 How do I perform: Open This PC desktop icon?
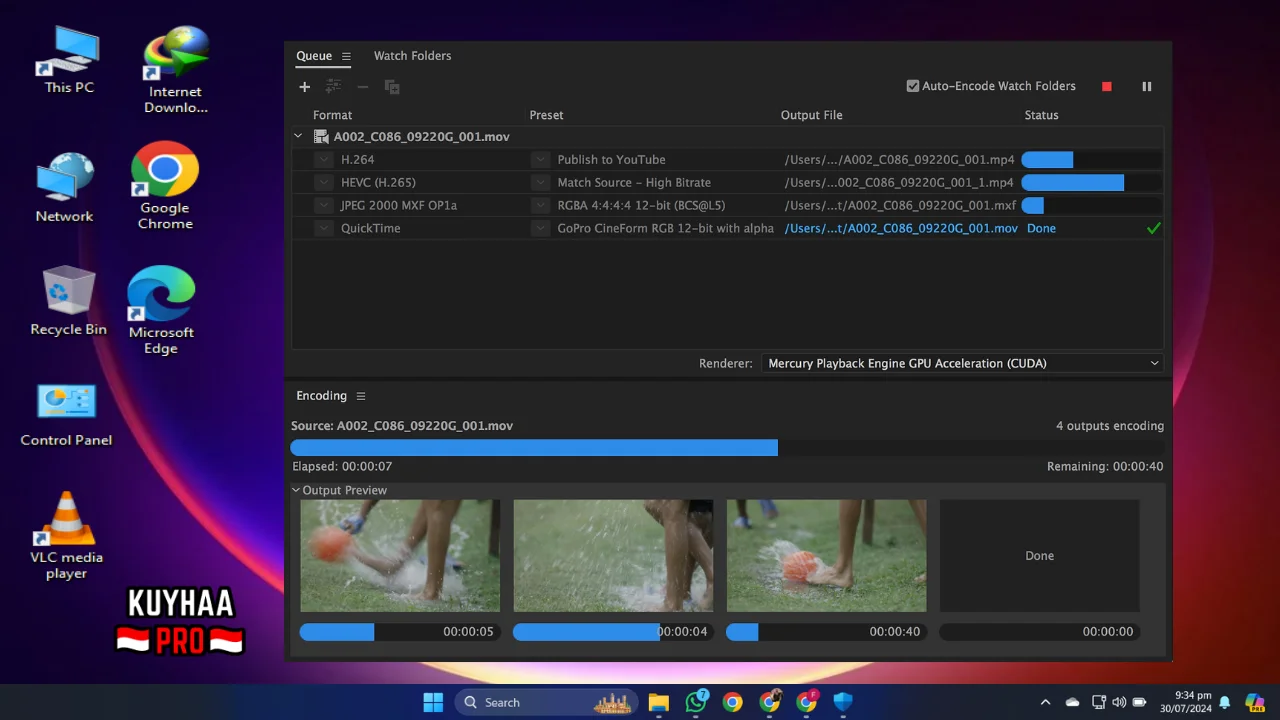click(x=69, y=60)
